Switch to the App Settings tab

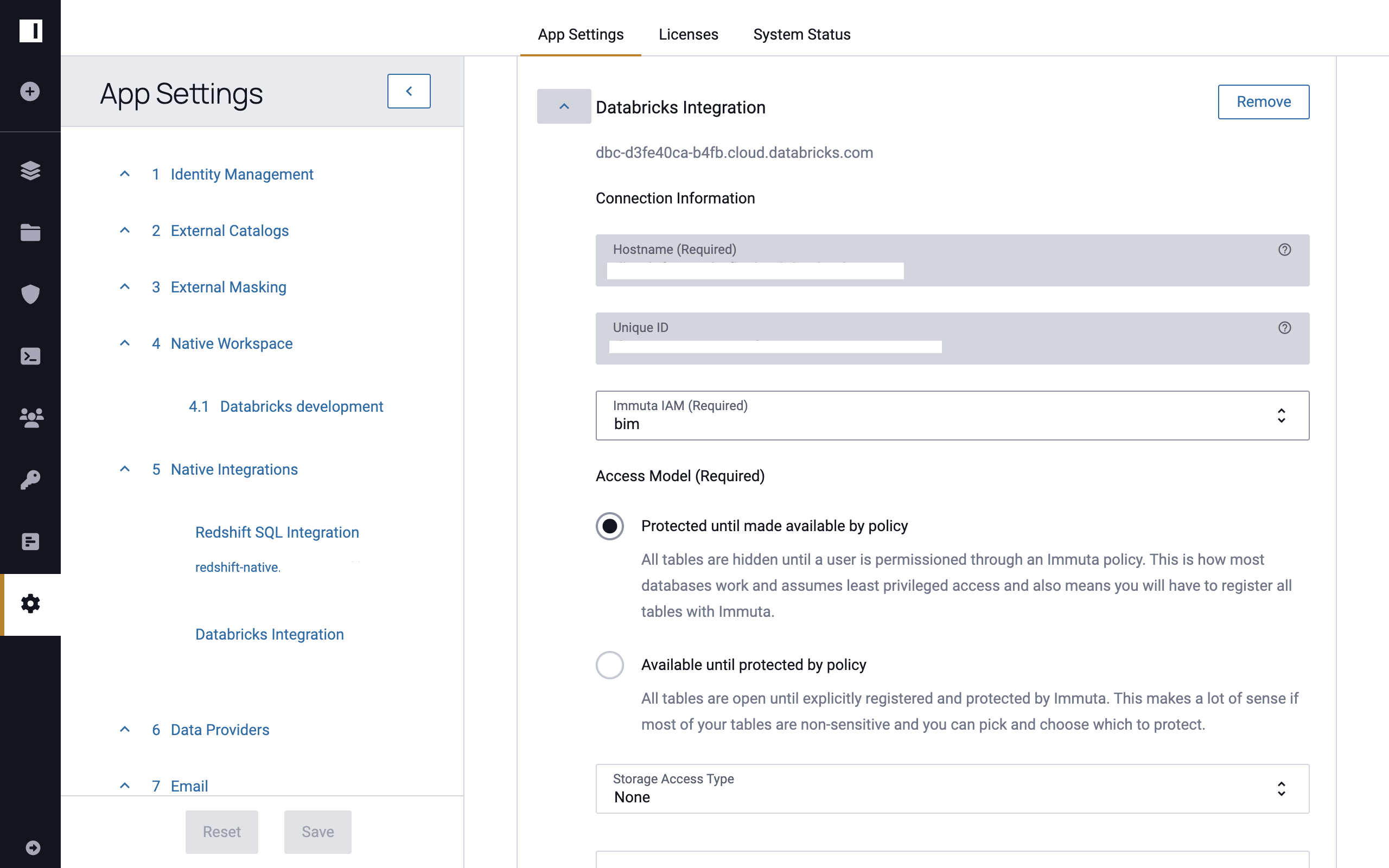[x=580, y=34]
